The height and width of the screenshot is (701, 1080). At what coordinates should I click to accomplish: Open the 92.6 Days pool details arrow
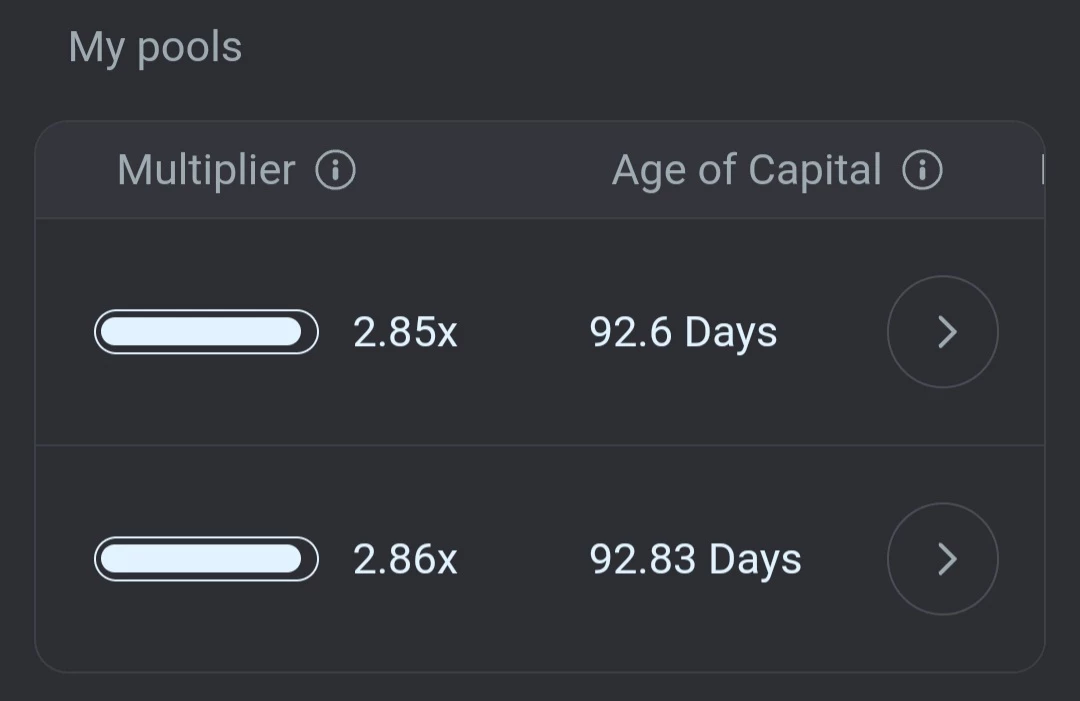click(x=943, y=332)
